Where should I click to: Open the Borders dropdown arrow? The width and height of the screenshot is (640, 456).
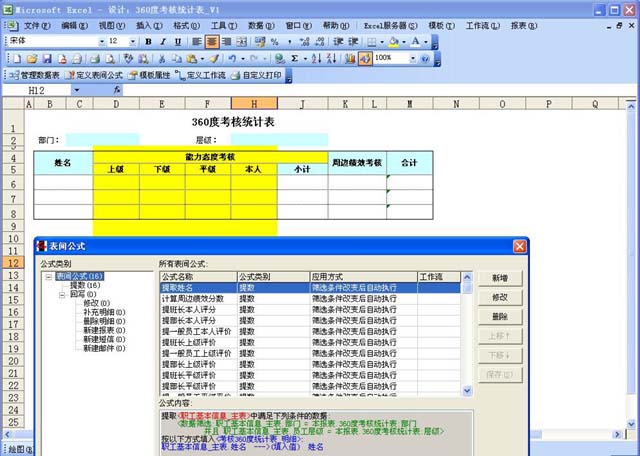coord(382,41)
